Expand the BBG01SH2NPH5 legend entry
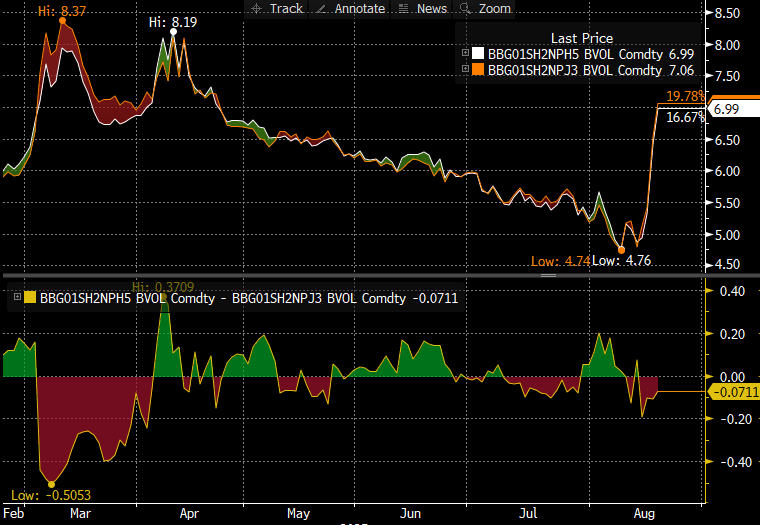The height and width of the screenshot is (525, 760). click(x=465, y=53)
